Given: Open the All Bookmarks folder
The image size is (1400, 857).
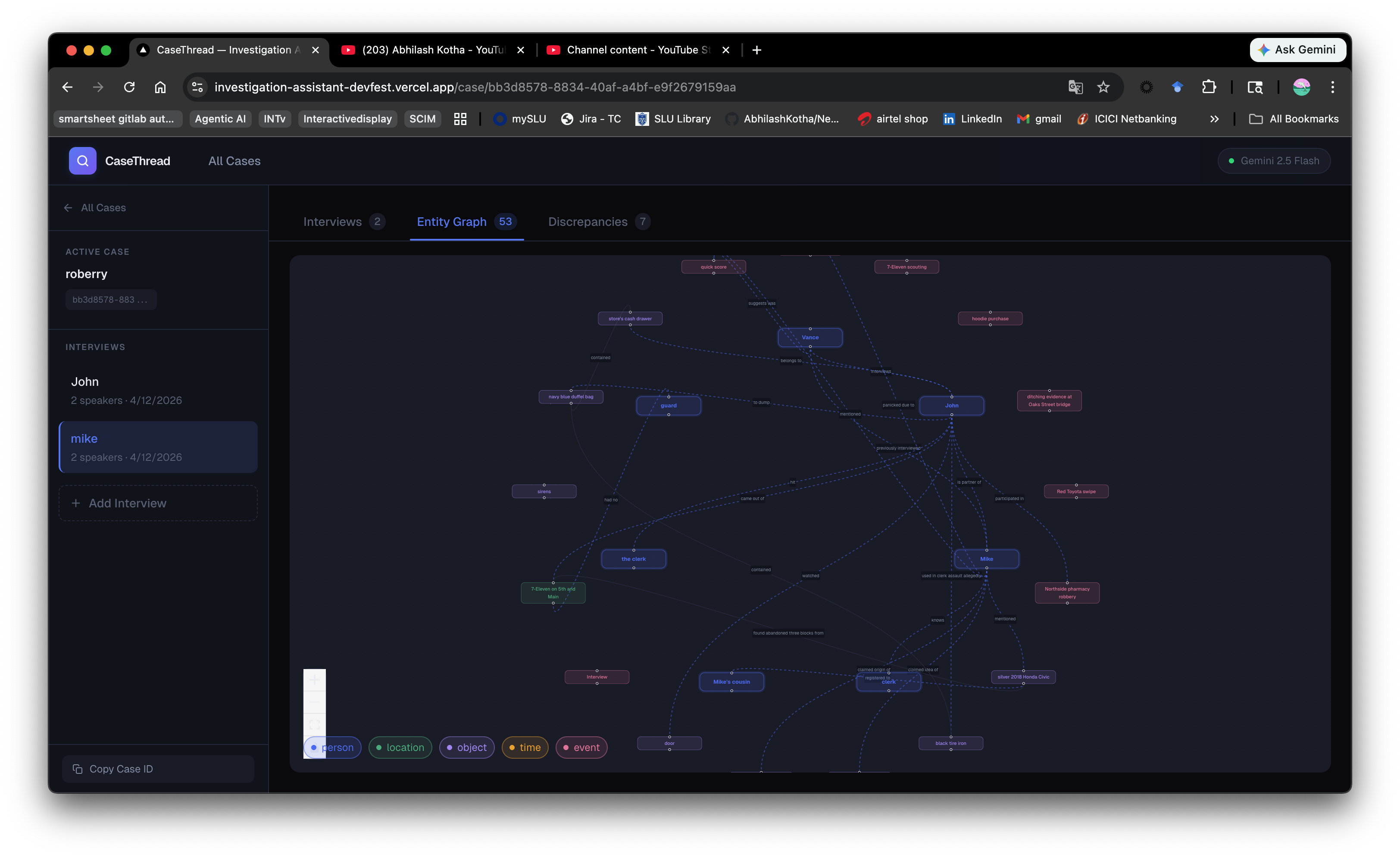Looking at the screenshot, I should coord(1294,119).
